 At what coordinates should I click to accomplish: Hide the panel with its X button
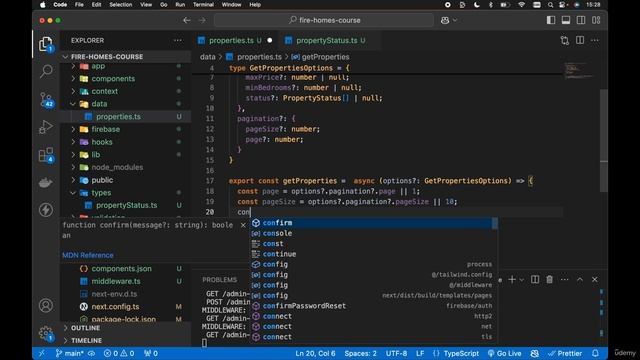coord(595,280)
